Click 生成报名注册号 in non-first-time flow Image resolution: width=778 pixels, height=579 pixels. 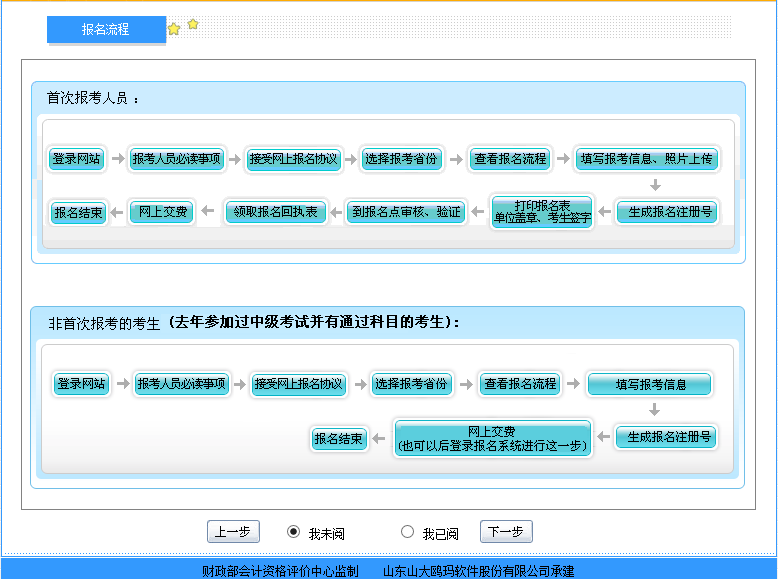pos(665,437)
